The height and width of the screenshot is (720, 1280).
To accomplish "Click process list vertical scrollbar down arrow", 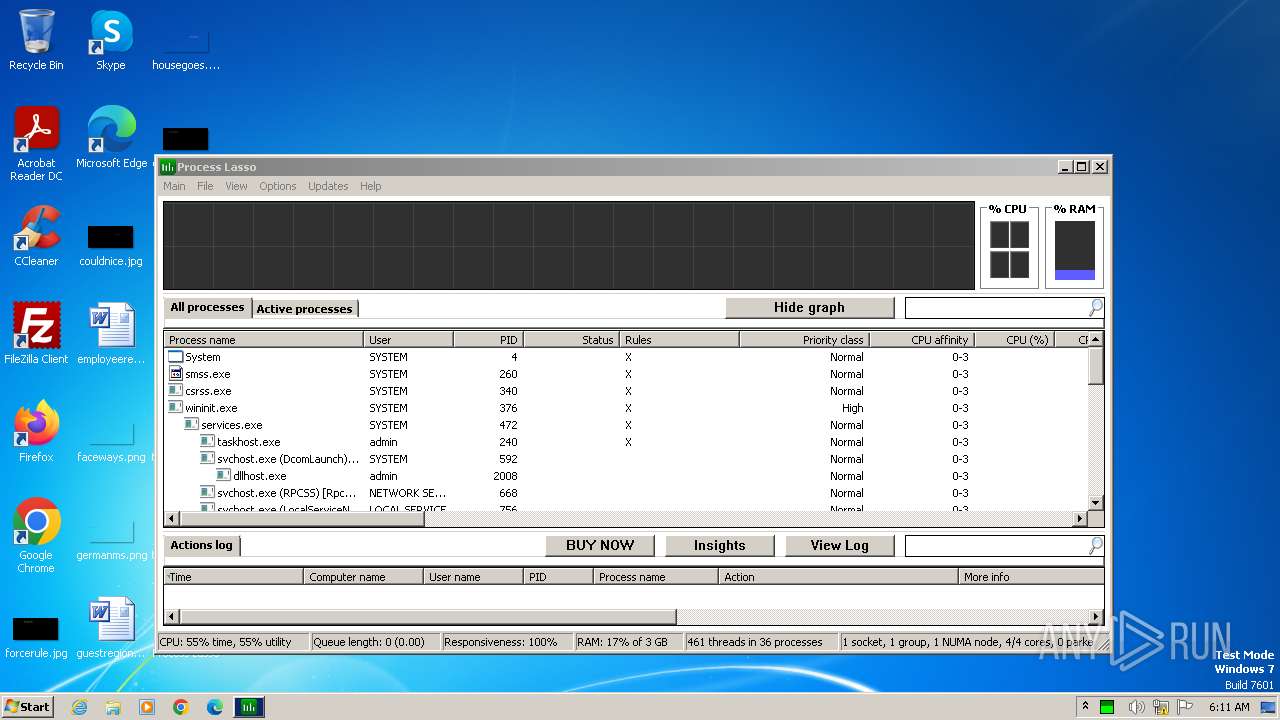I will click(x=1096, y=503).
